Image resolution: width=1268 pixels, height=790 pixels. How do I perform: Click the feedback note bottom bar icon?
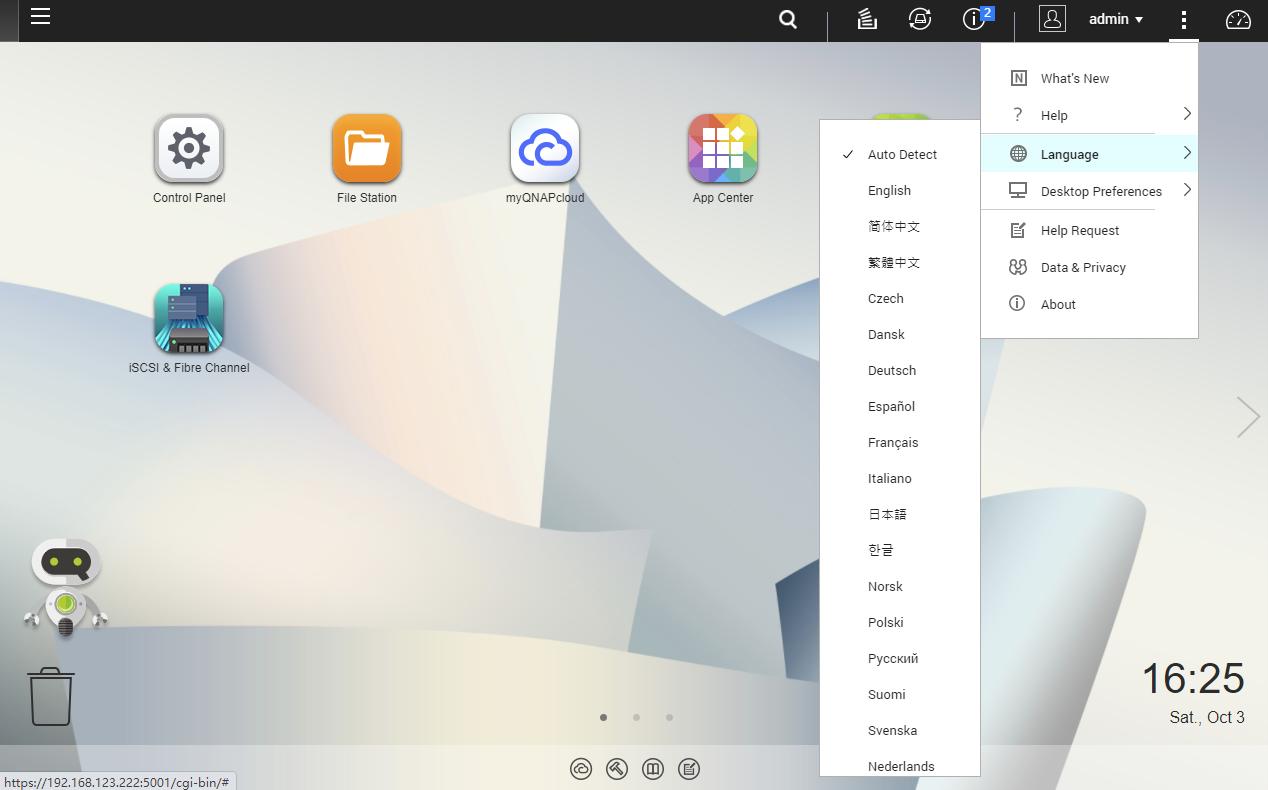click(689, 769)
